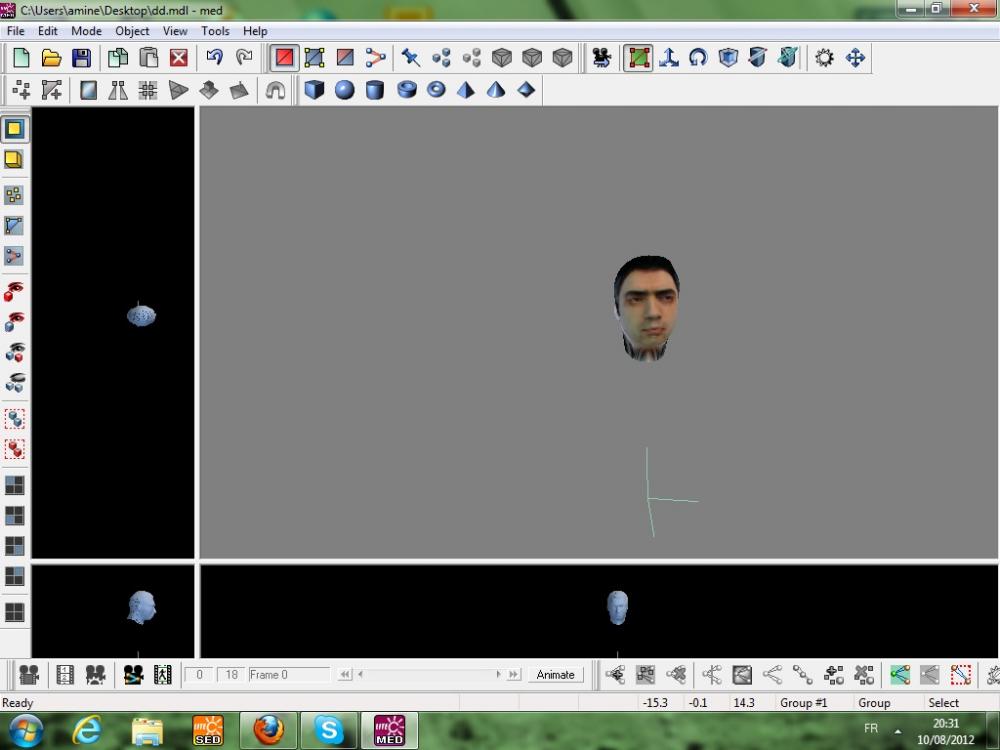Click the animation frame slider track
Viewport: 1000px width, 750px height.
[428, 675]
